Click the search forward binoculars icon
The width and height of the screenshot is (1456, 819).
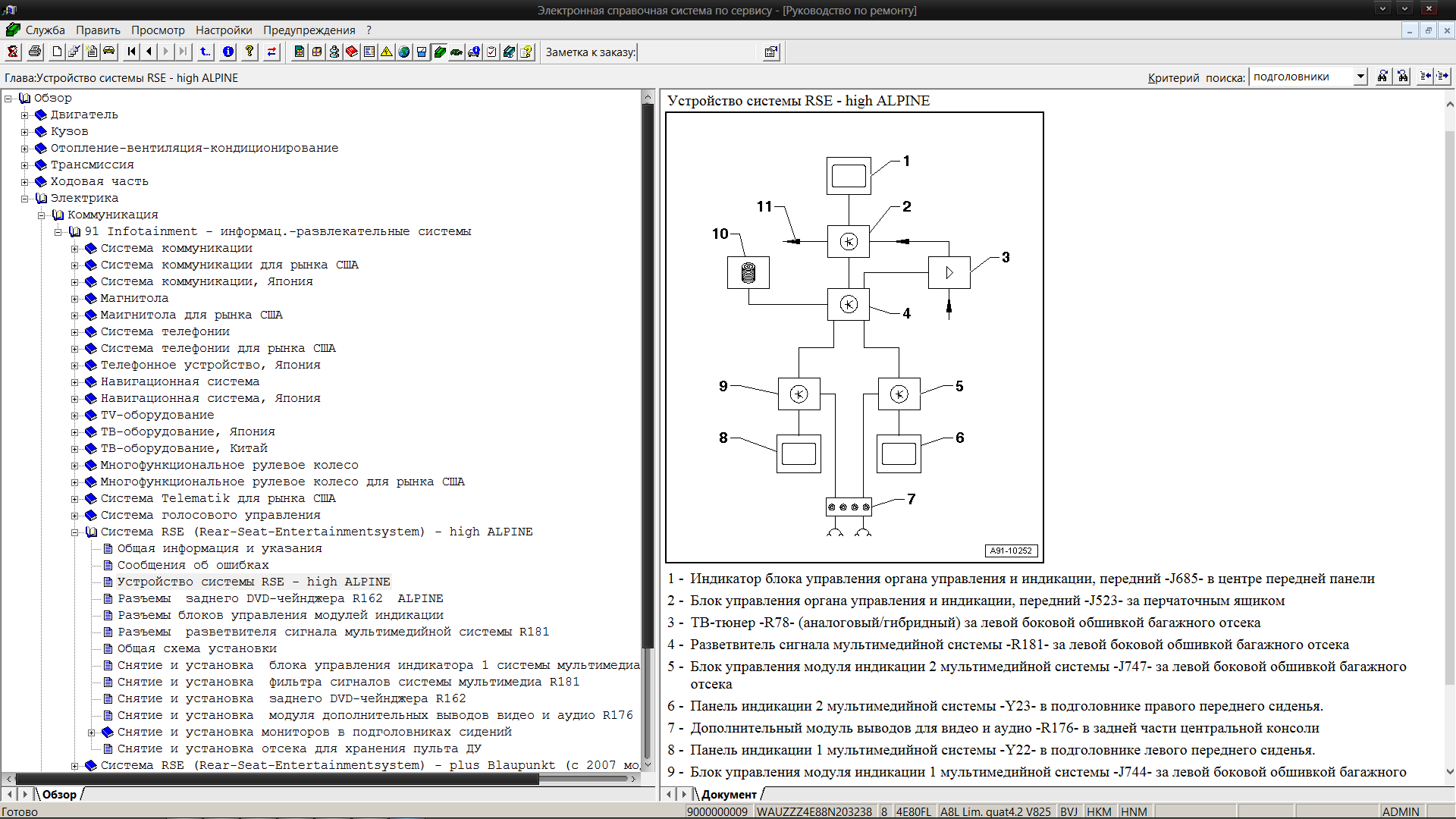point(1383,77)
